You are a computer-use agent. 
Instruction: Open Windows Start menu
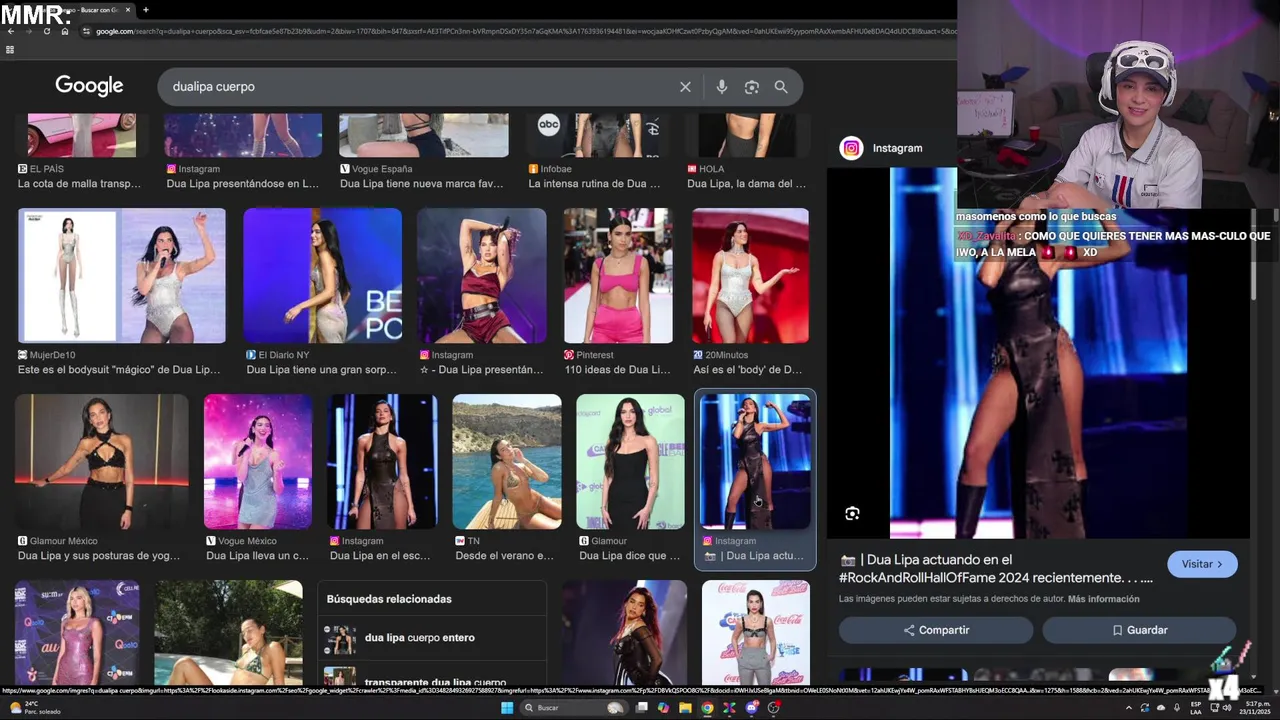[x=507, y=708]
